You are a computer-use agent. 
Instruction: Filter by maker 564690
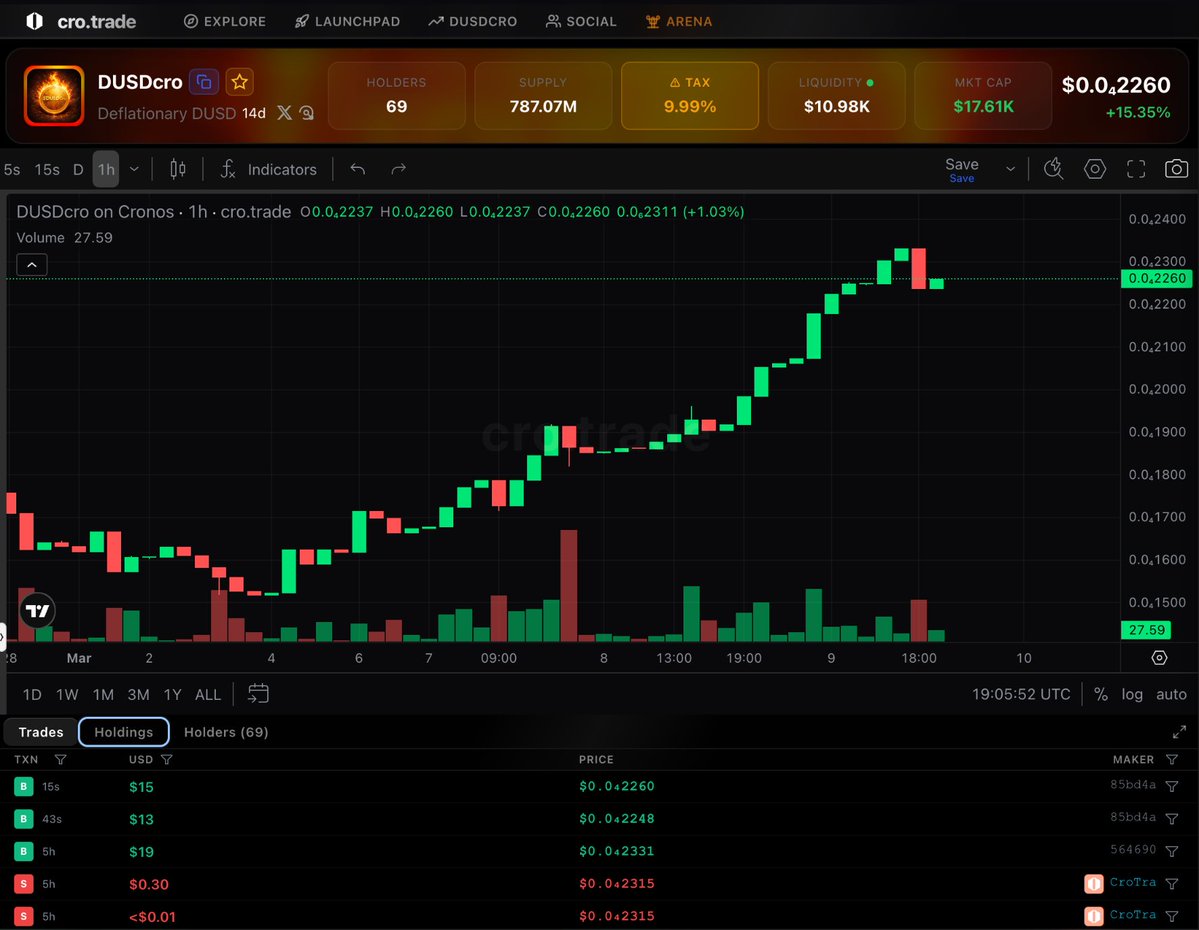(1171, 851)
